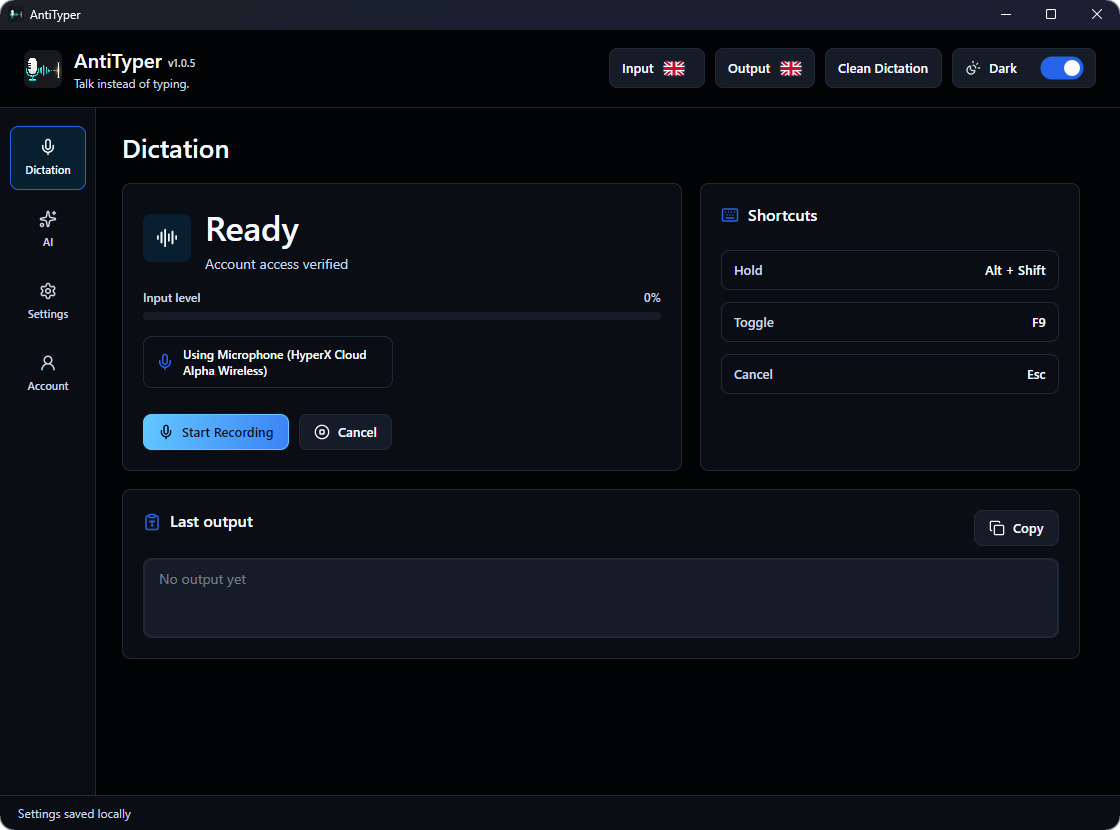The height and width of the screenshot is (830, 1120).
Task: Click the AntiTyper microphone logo in header
Action: coord(43,69)
